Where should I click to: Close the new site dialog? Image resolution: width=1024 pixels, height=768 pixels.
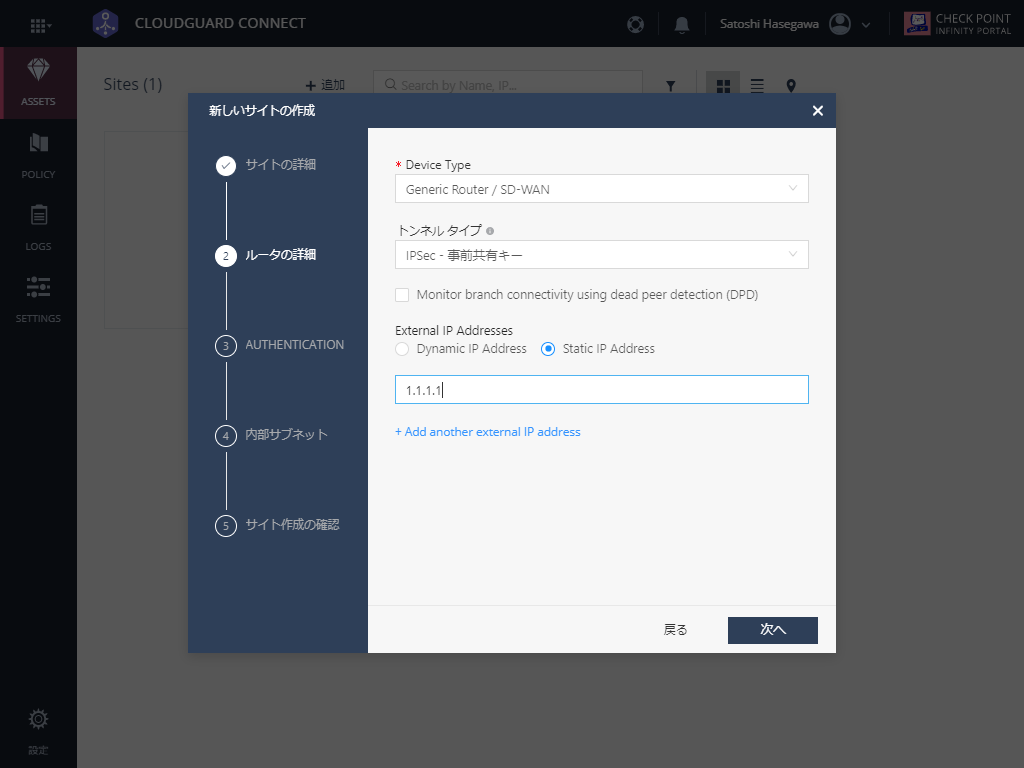(x=817, y=110)
